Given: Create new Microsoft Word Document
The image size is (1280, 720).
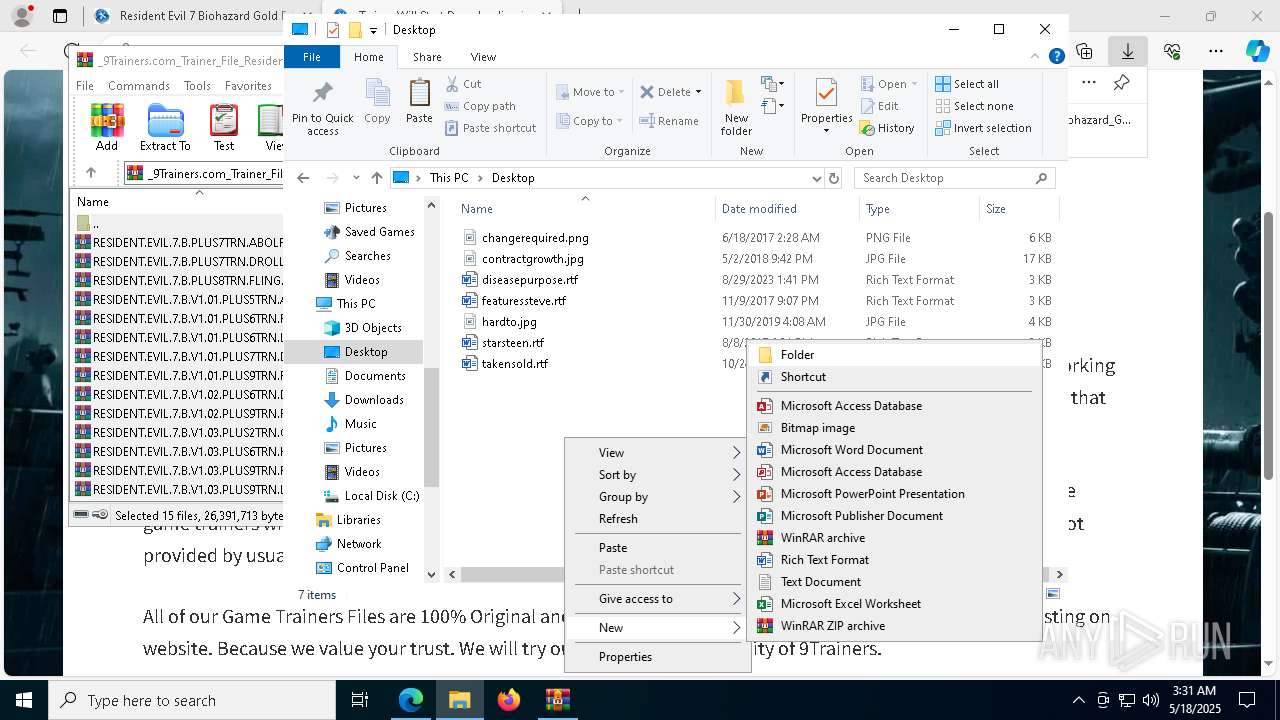Looking at the screenshot, I should [895, 450].
